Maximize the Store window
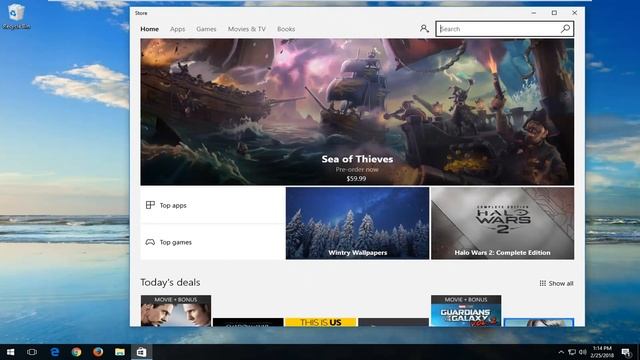 554,13
